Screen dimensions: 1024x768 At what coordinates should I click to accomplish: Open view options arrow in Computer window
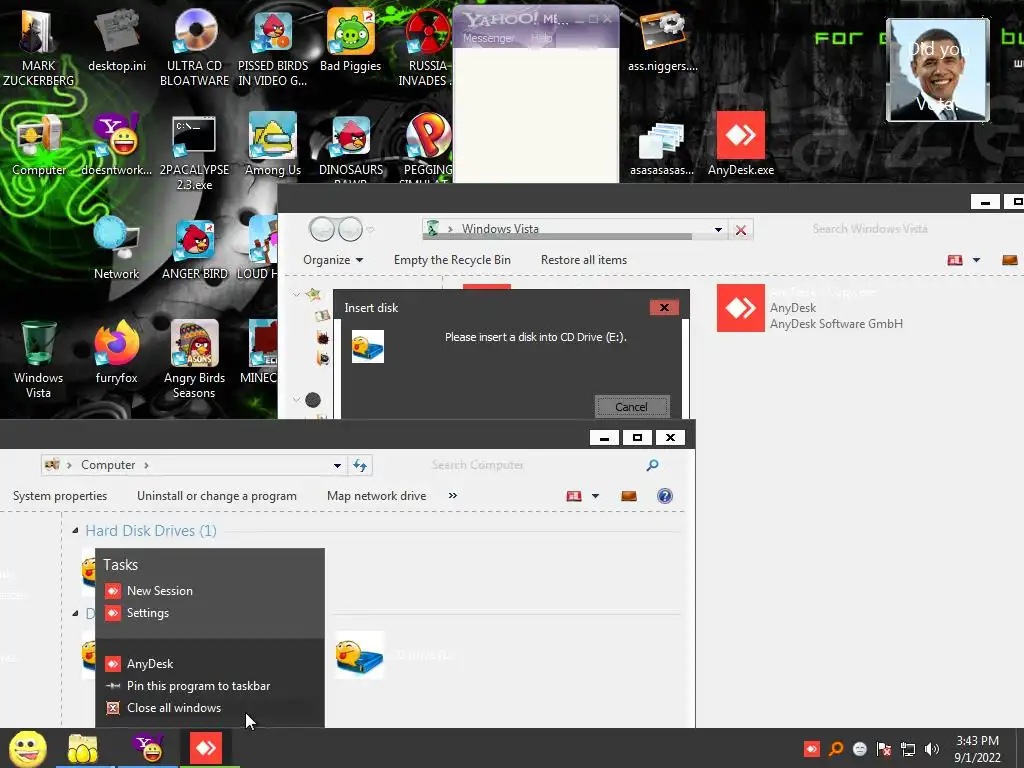pos(595,496)
